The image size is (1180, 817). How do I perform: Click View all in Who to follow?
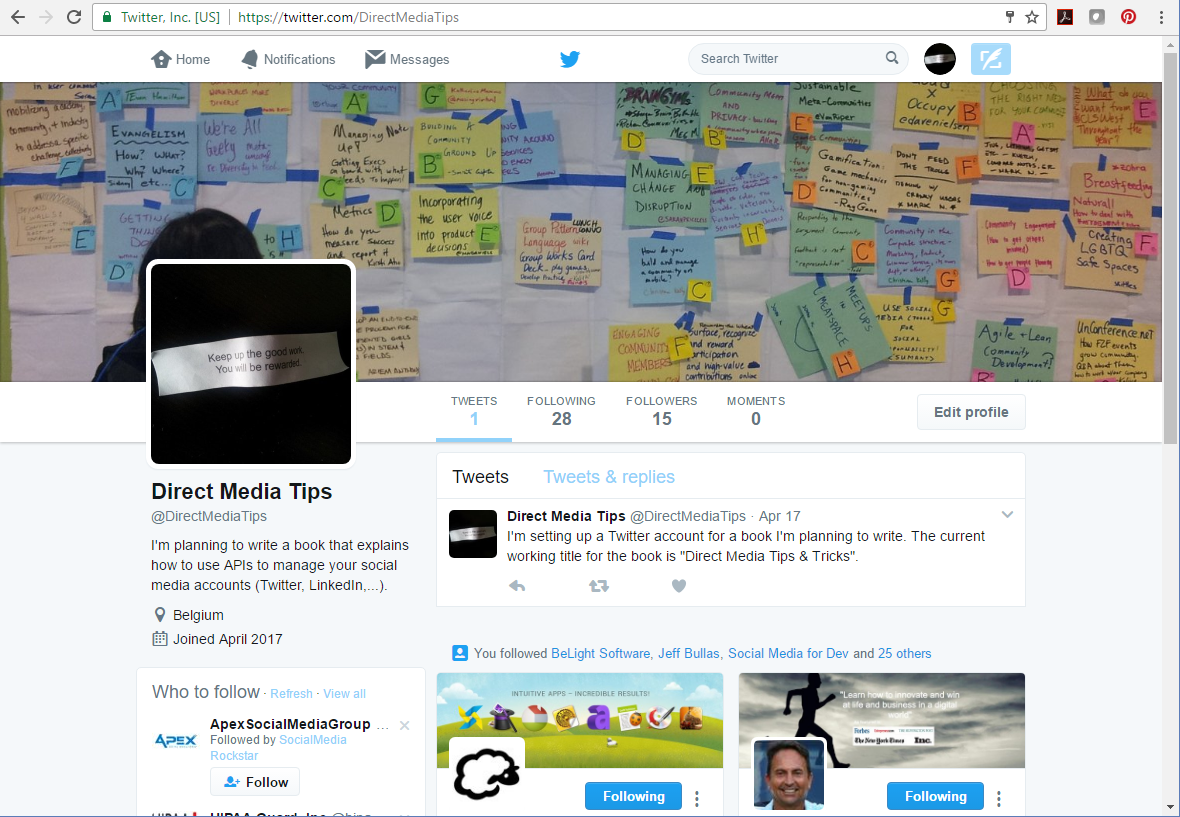click(x=345, y=694)
